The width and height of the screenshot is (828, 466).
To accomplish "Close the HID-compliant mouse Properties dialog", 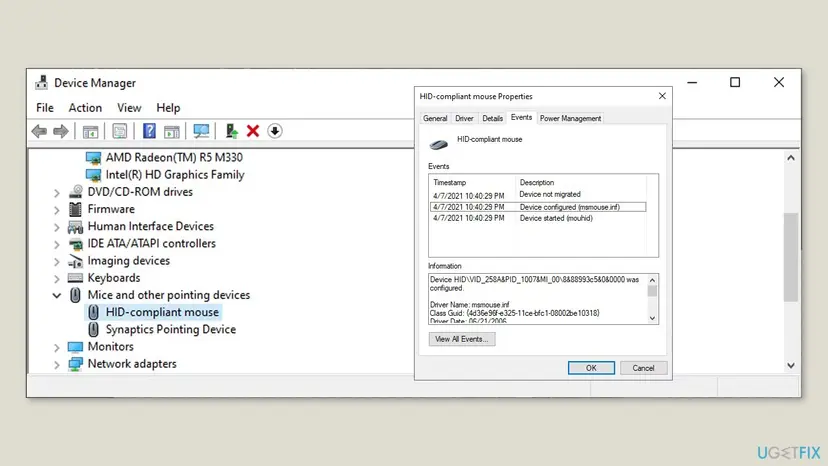I will tap(662, 96).
